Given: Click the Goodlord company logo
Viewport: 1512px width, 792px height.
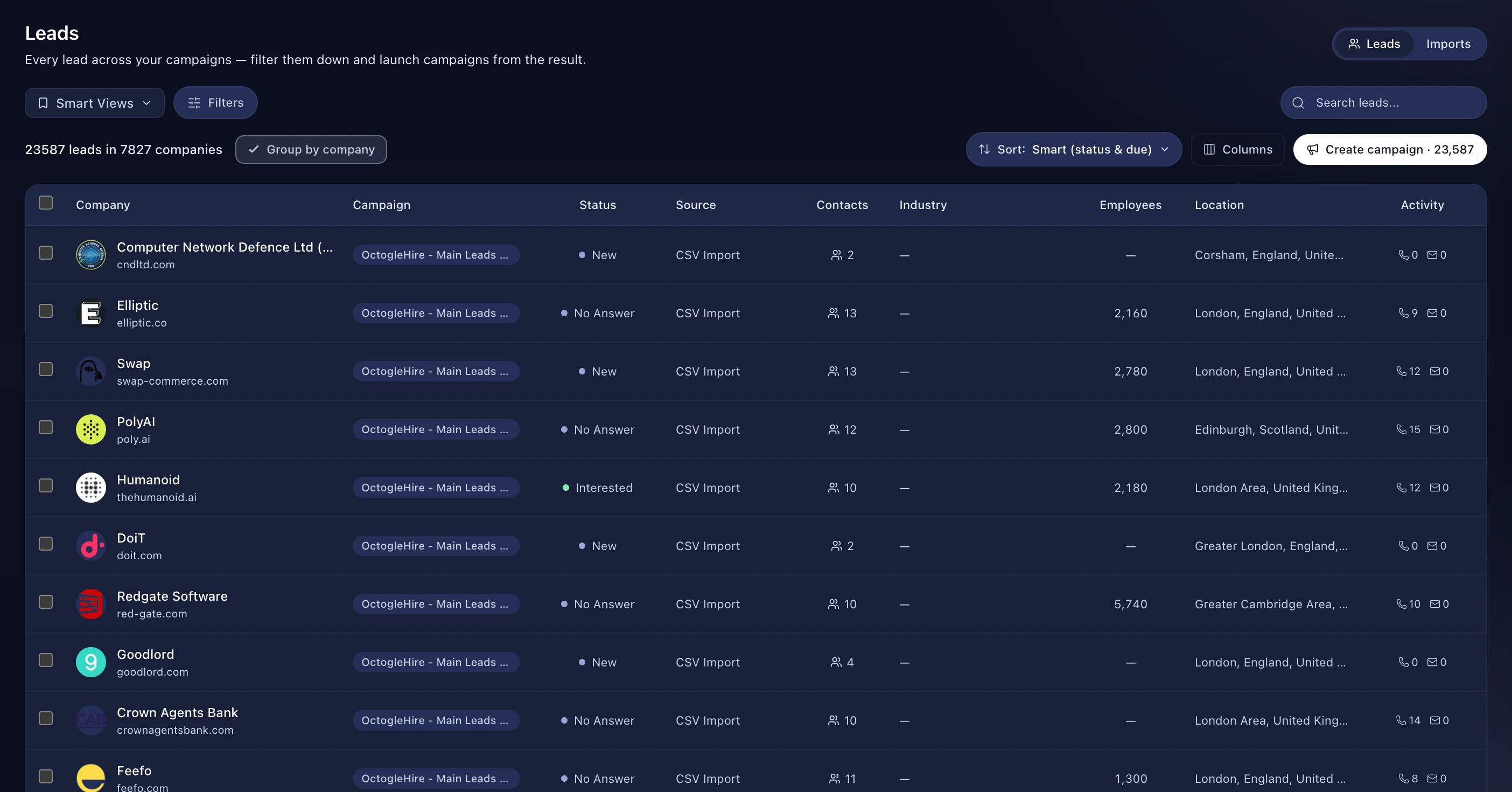Looking at the screenshot, I should pos(91,662).
